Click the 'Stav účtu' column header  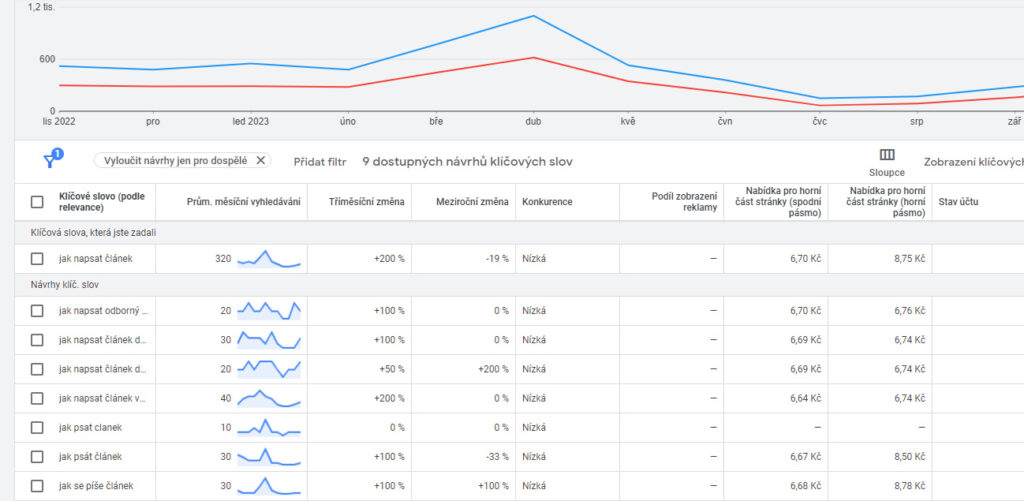[960, 202]
